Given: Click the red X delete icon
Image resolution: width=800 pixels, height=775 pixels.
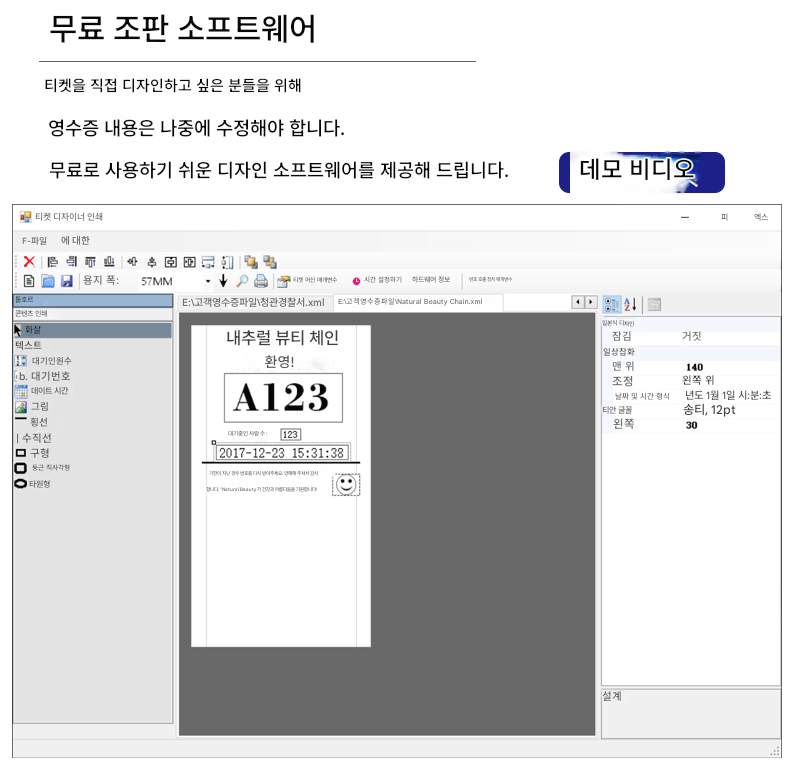Looking at the screenshot, I should tap(29, 261).
